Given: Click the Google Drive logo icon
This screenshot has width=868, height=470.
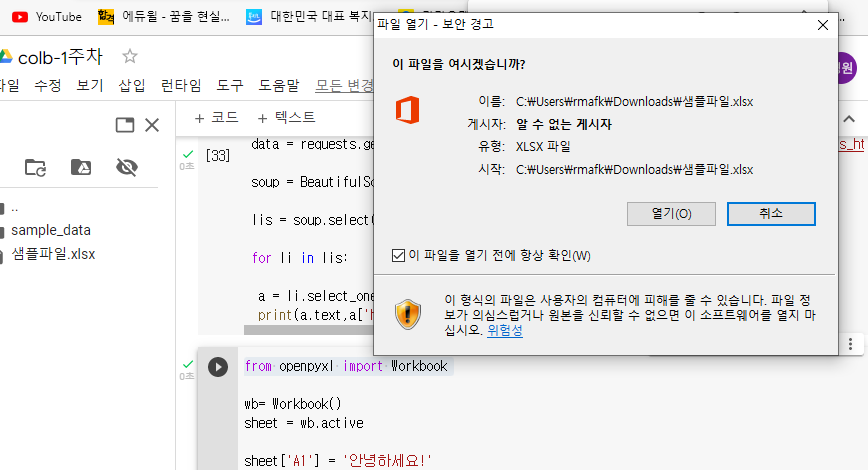Looking at the screenshot, I should point(6,56).
